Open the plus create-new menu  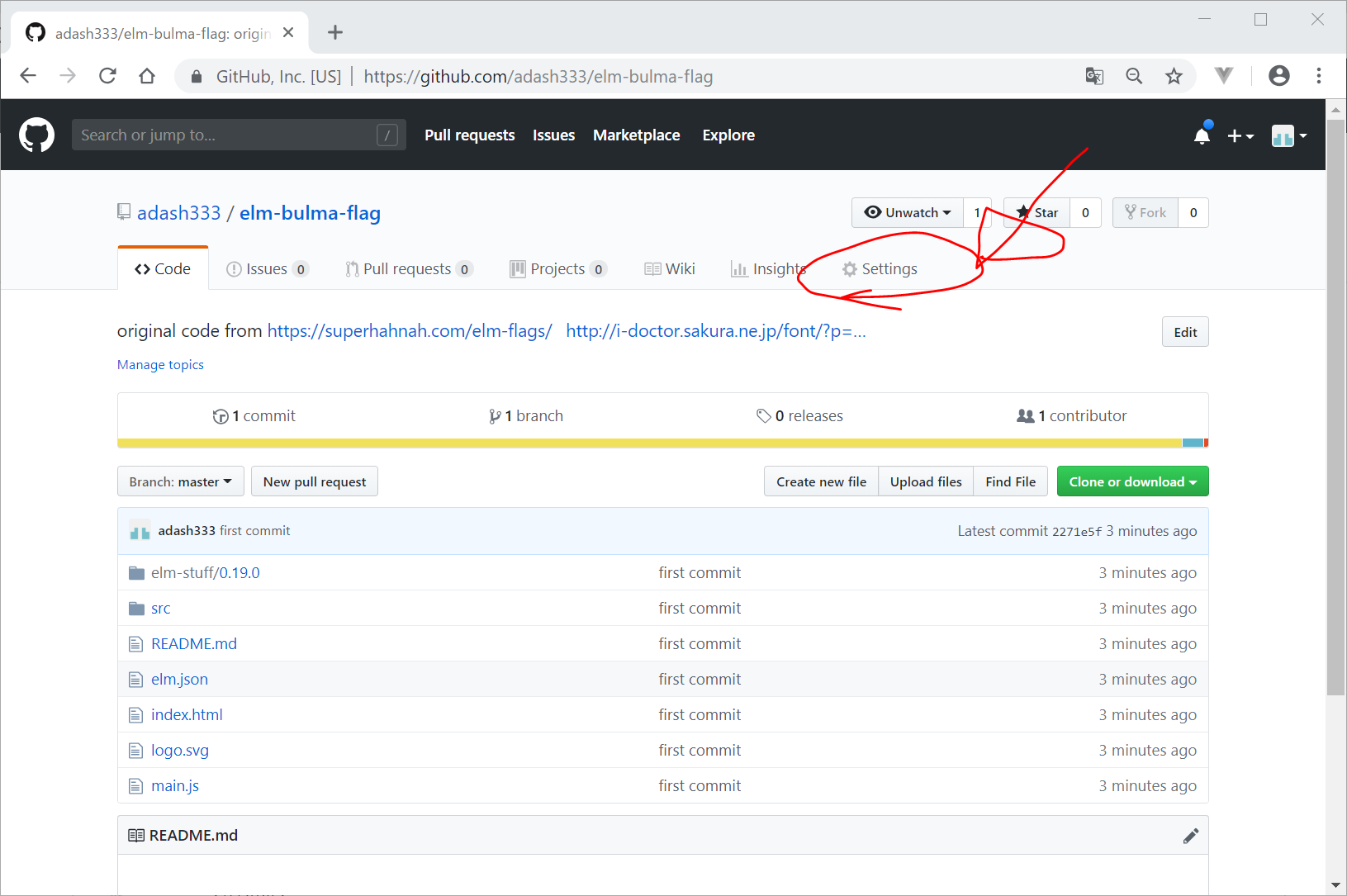click(1240, 136)
